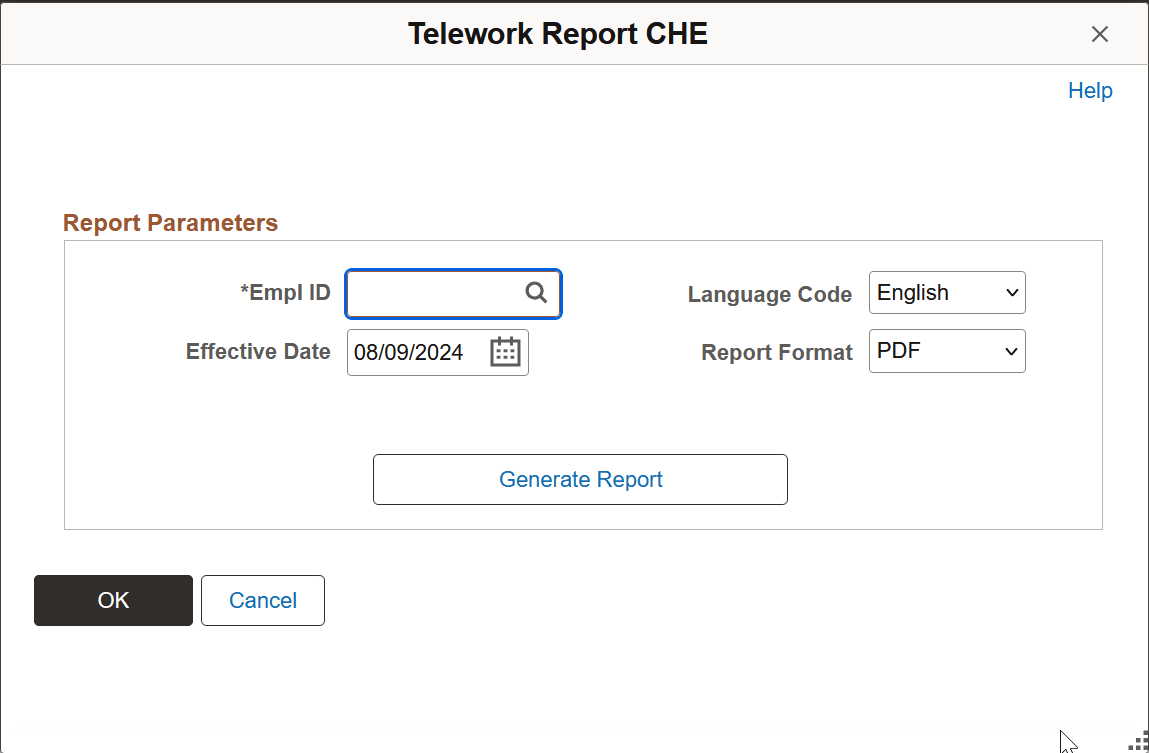Click the Language Code label
Screen dimensions: 1149x753
pos(769,294)
